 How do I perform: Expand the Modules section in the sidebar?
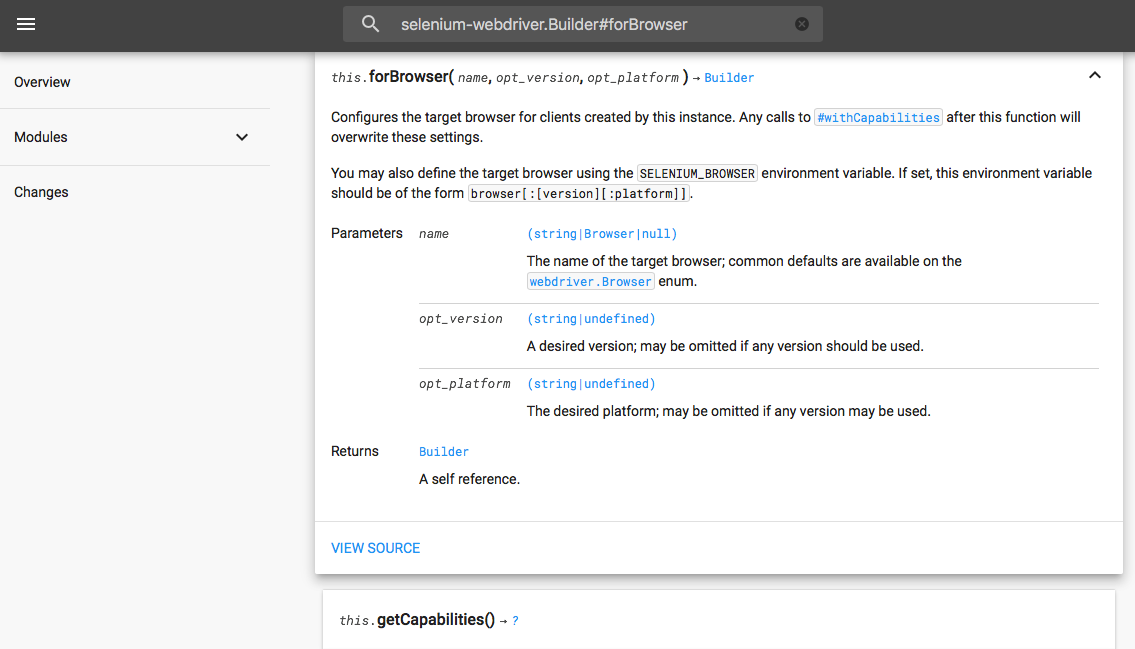coord(241,137)
